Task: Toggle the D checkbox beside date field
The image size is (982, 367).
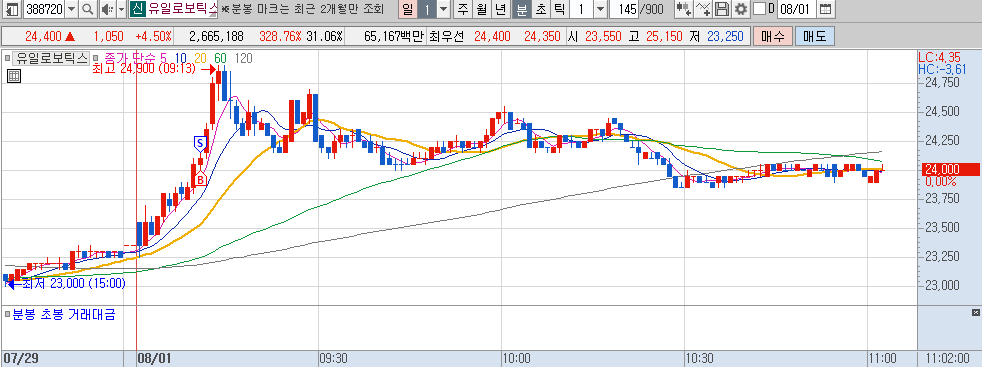Action: pos(760,9)
